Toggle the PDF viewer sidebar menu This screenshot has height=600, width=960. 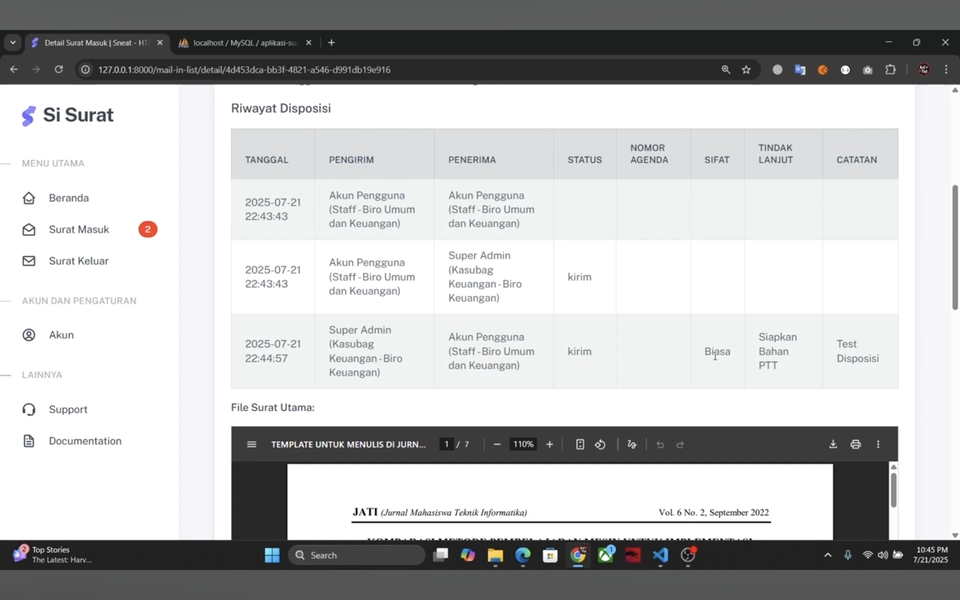click(x=252, y=444)
